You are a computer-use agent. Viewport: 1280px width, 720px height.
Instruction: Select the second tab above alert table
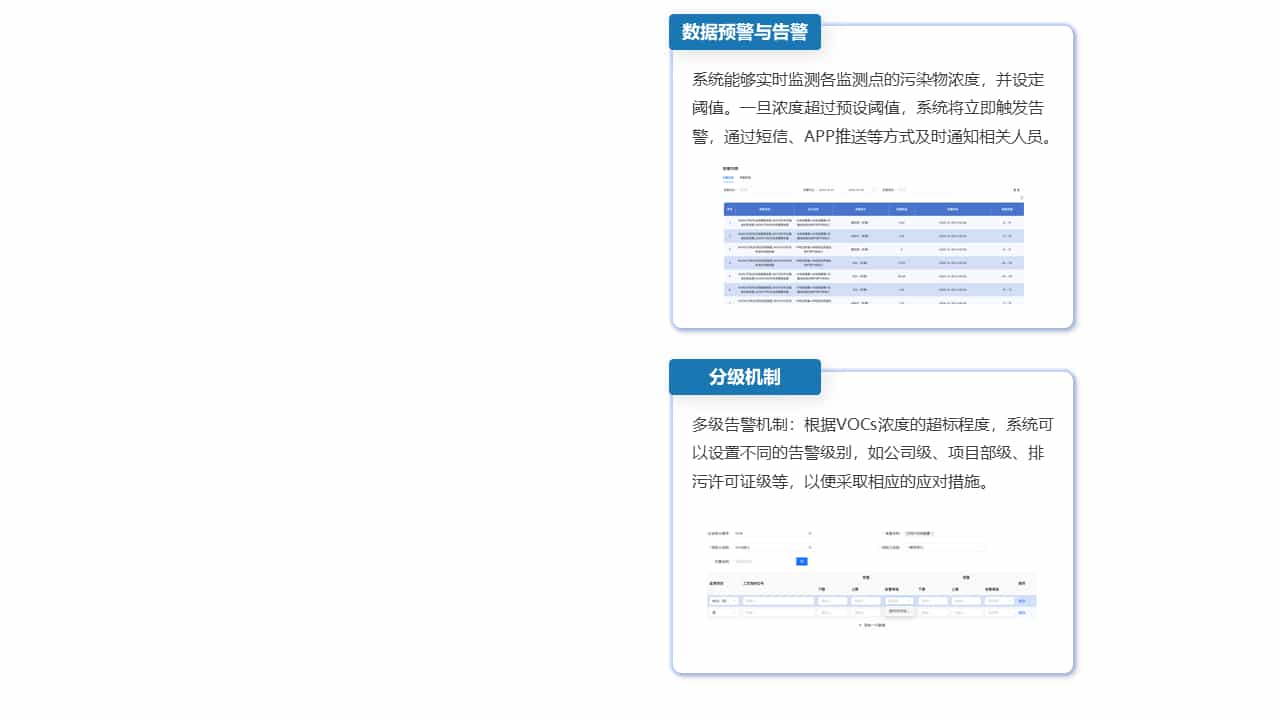pos(745,178)
